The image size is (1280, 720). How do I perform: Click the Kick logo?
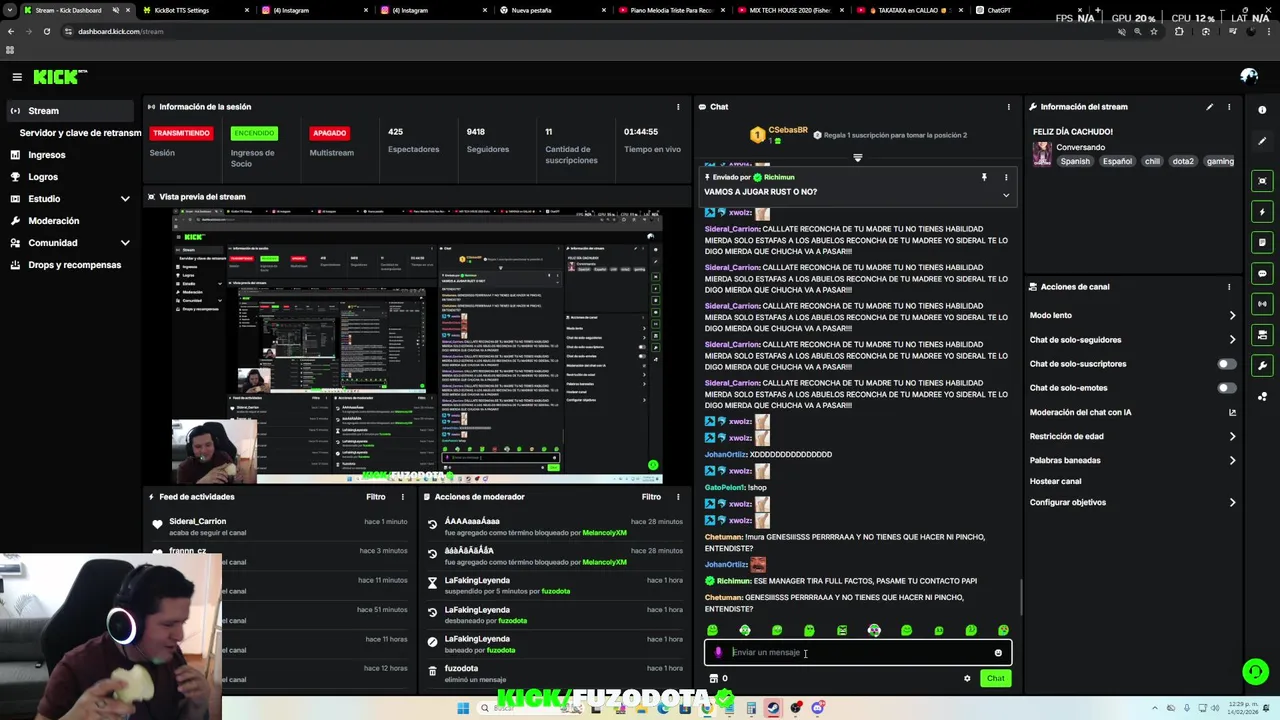coord(60,77)
